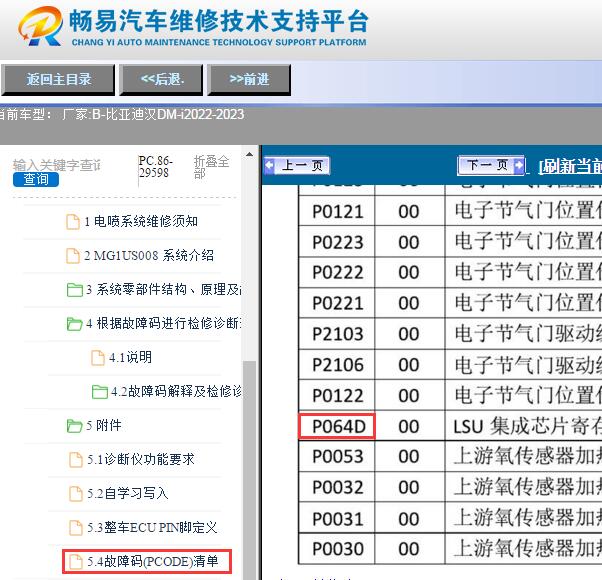Click open-folder icon of 5 附件
The image size is (602, 580).
tap(74, 426)
